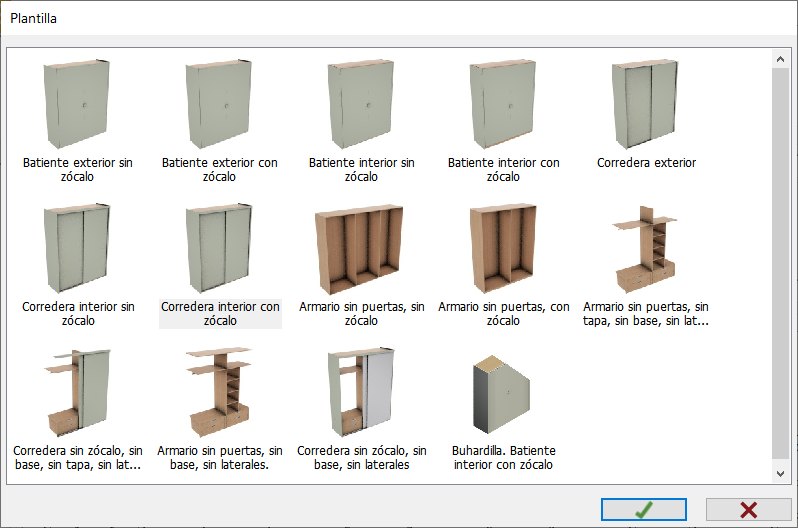This screenshot has height=528, width=798.
Task: Click the label 'Corredera sin zócalo, sin base, sin tapa, sin lat...'
Action: click(x=78, y=458)
